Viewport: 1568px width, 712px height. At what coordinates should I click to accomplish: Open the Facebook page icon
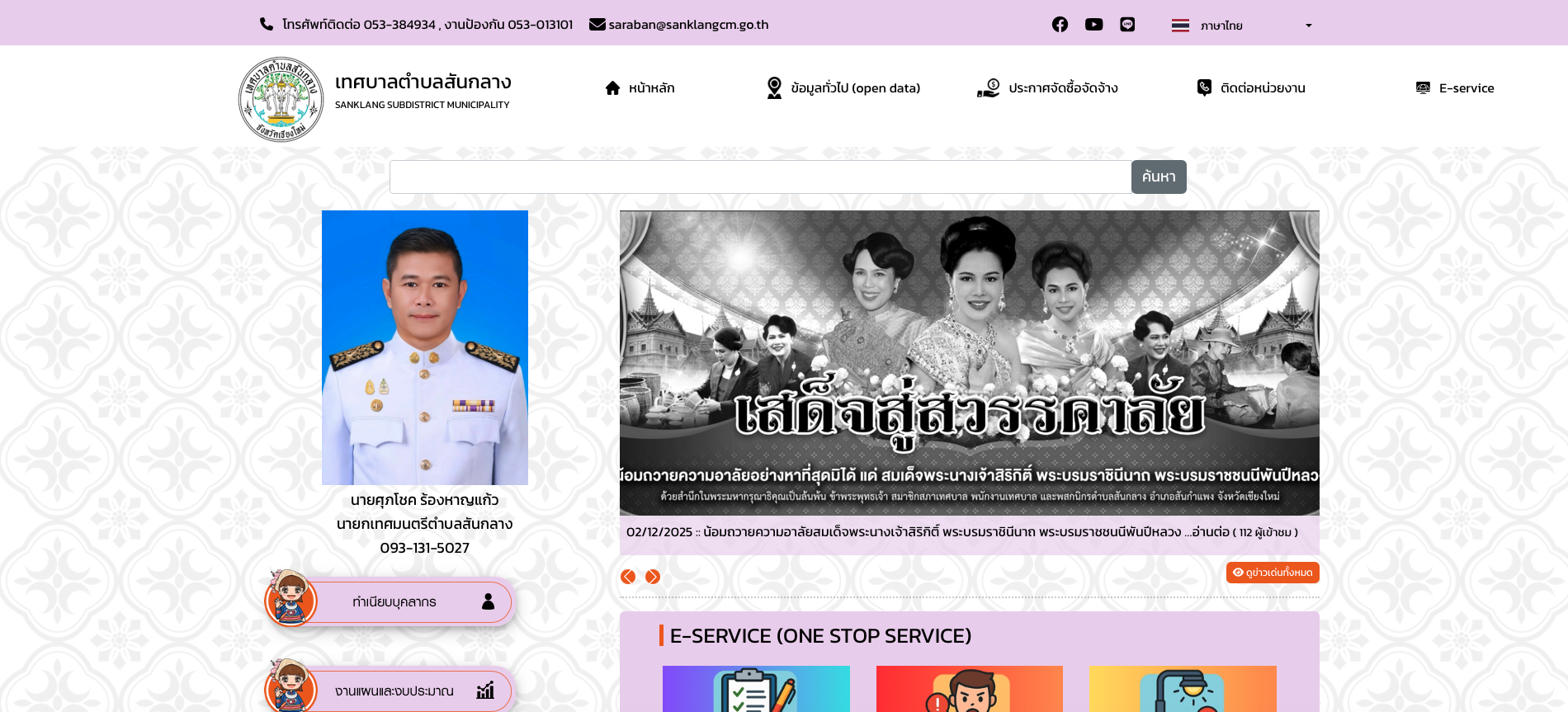(x=1060, y=25)
